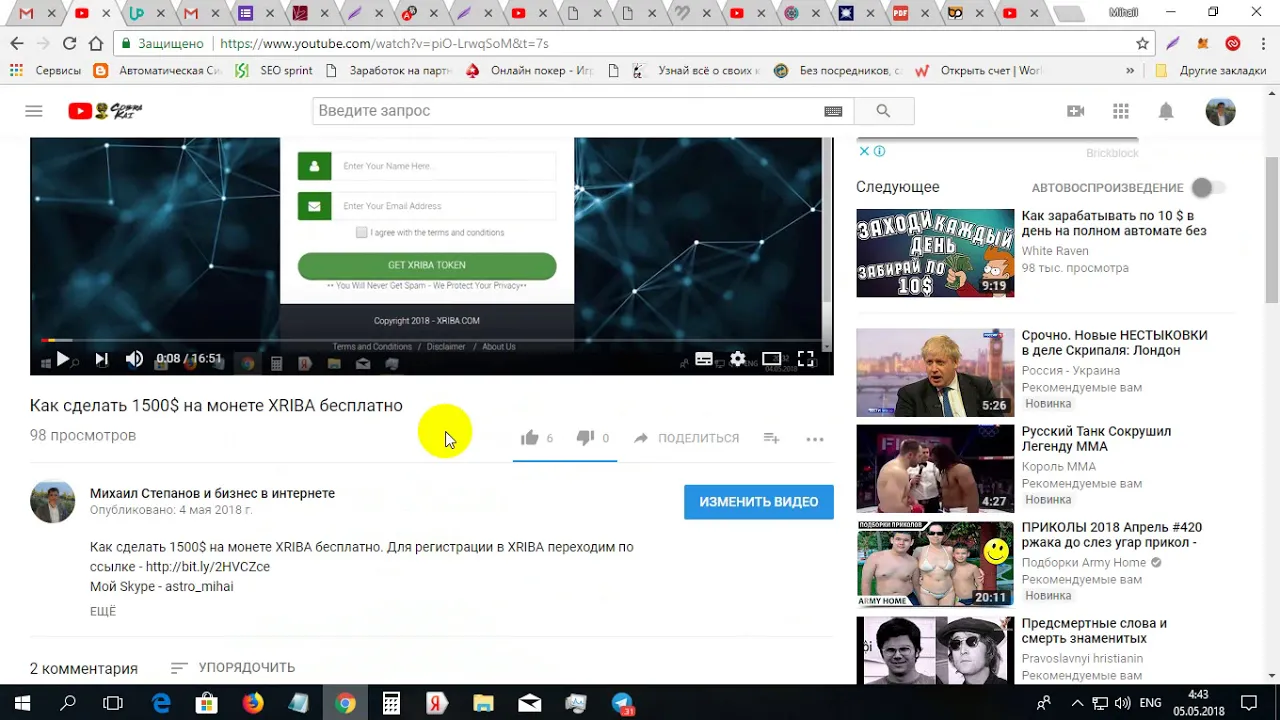Open channel Михаил Степанов и бизнес в интернете
Viewport: 1280px width, 720px height.
click(212, 493)
